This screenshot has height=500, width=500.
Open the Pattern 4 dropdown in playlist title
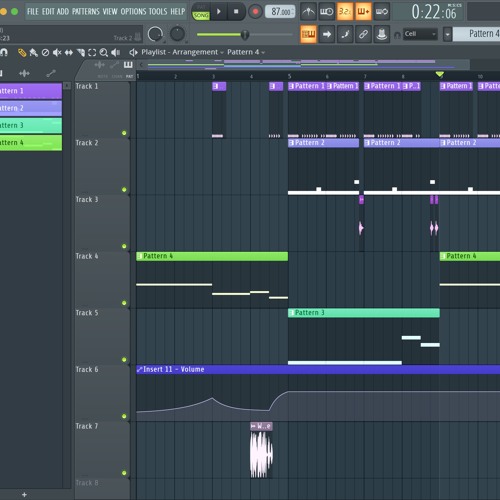[246, 52]
